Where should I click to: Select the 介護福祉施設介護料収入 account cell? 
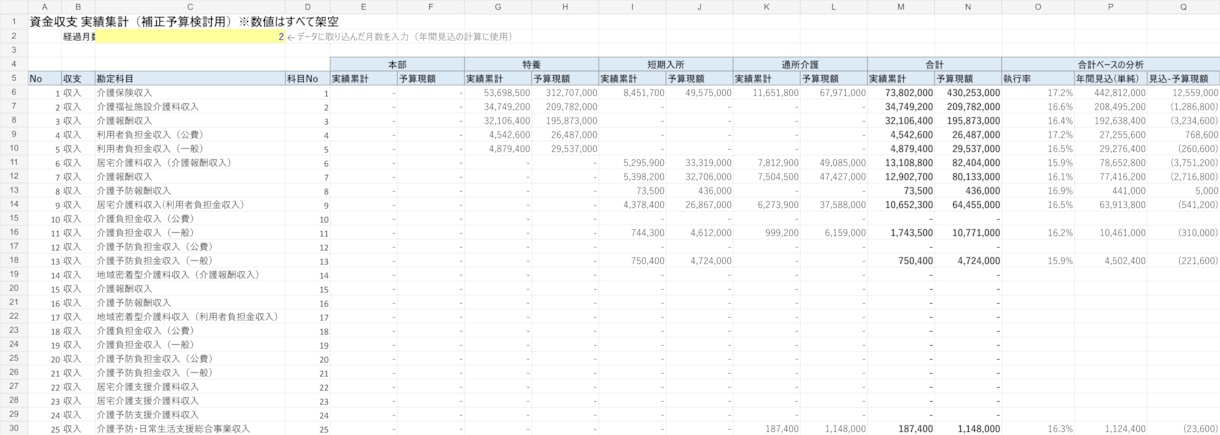[x=190, y=106]
